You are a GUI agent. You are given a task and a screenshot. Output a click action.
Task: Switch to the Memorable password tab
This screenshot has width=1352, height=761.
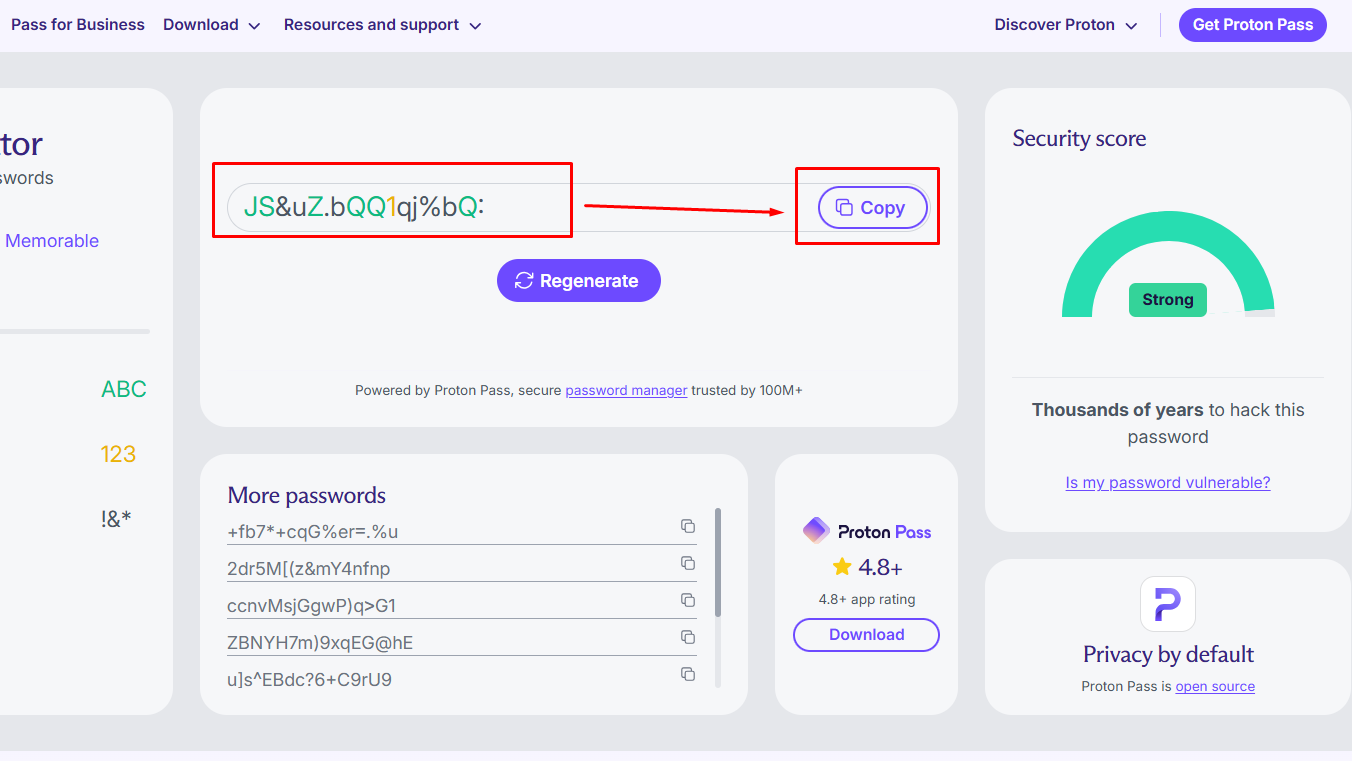pyautogui.click(x=52, y=241)
